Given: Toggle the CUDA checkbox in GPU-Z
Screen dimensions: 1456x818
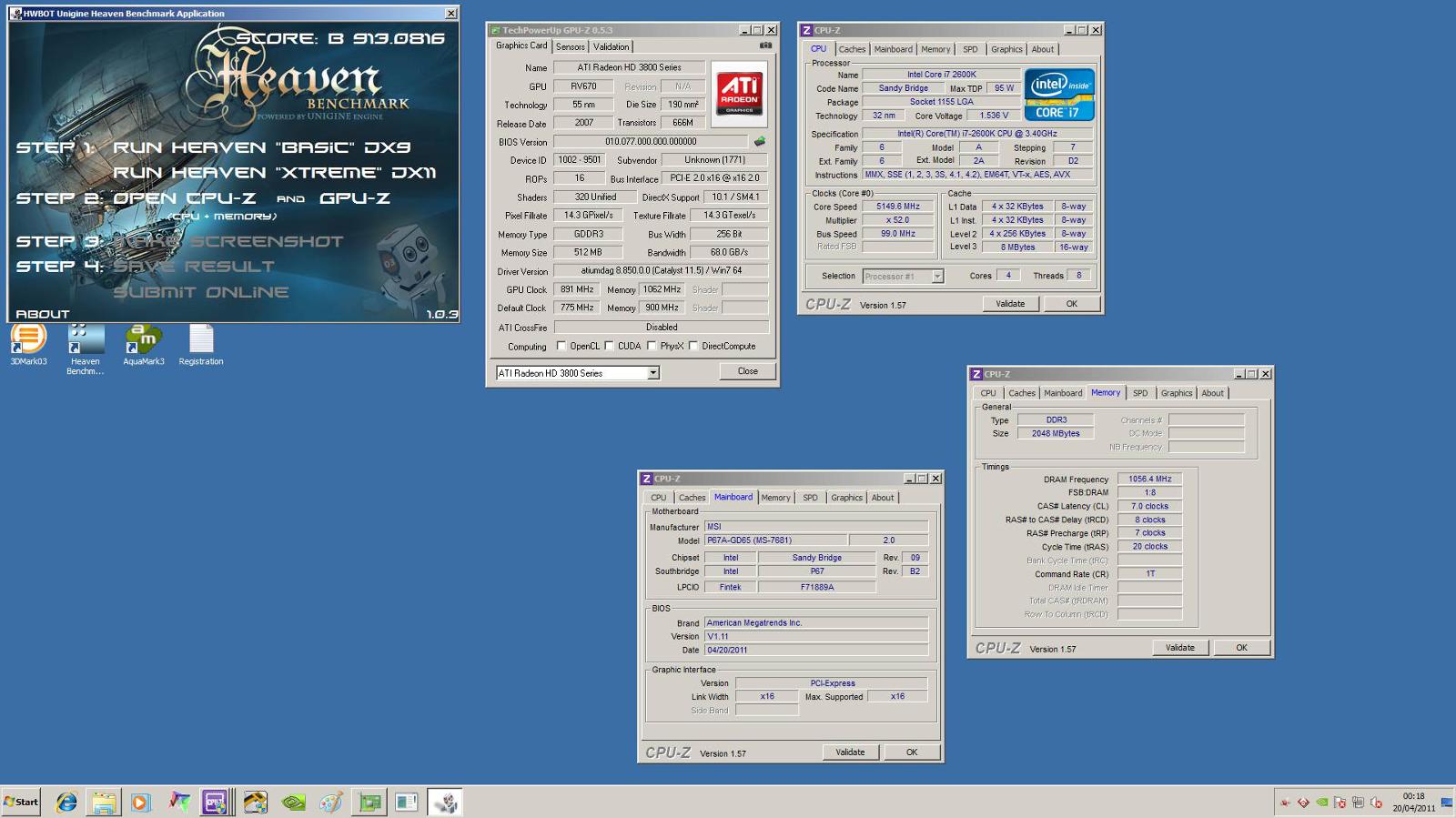Looking at the screenshot, I should [609, 346].
